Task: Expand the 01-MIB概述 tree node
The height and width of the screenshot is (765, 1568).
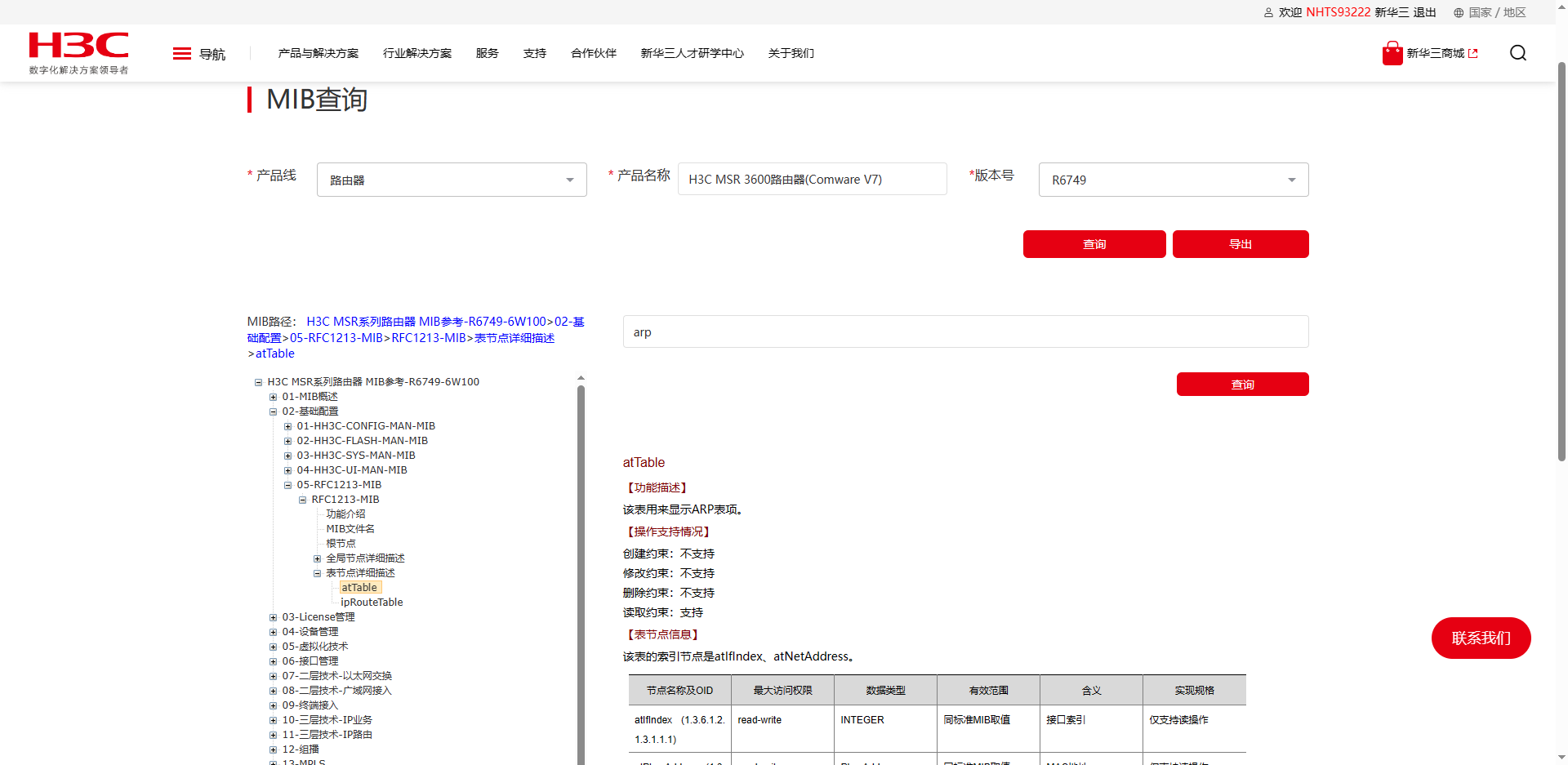Action: pyautogui.click(x=273, y=397)
